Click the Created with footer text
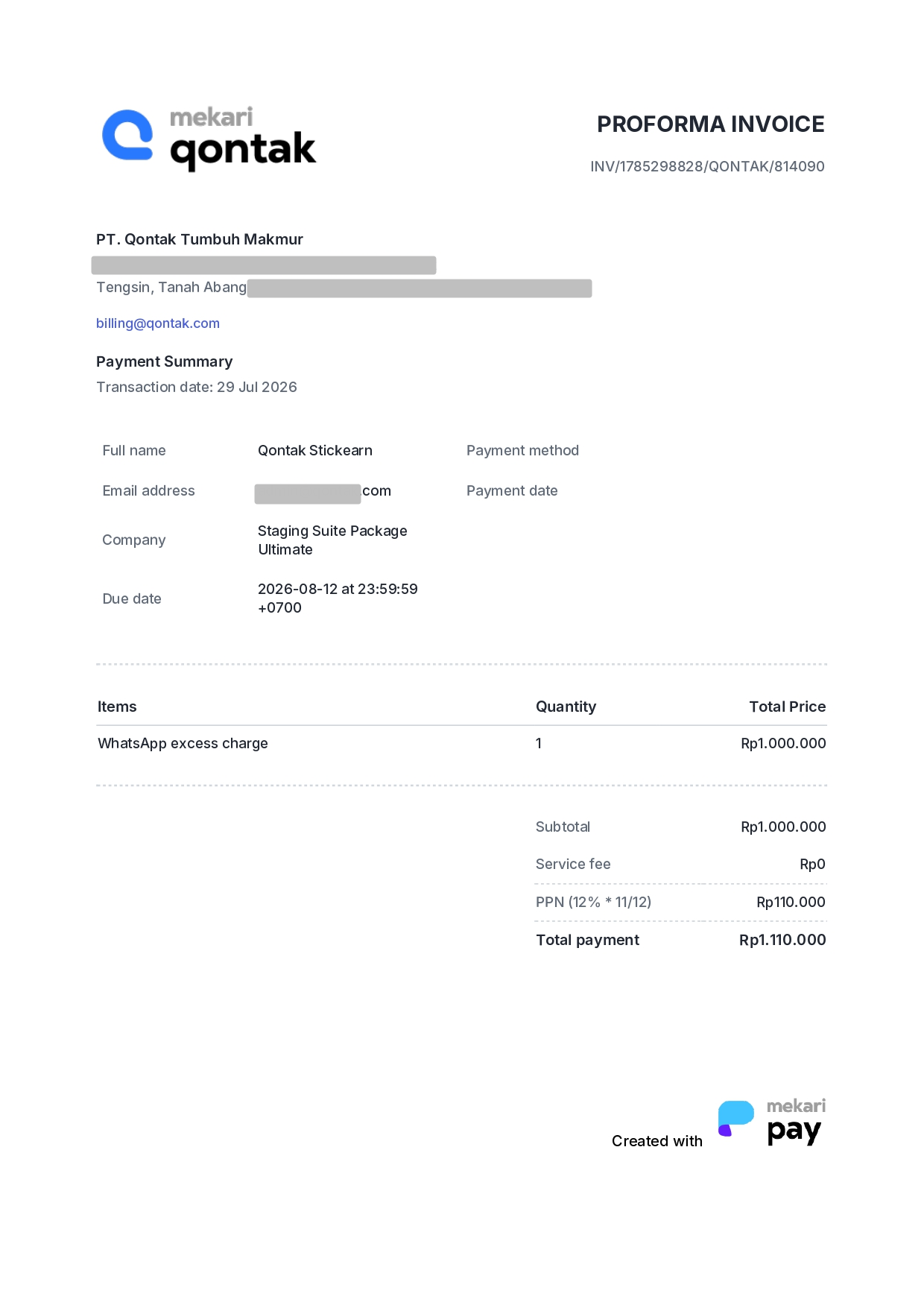The width and height of the screenshot is (924, 1308). [x=657, y=1141]
